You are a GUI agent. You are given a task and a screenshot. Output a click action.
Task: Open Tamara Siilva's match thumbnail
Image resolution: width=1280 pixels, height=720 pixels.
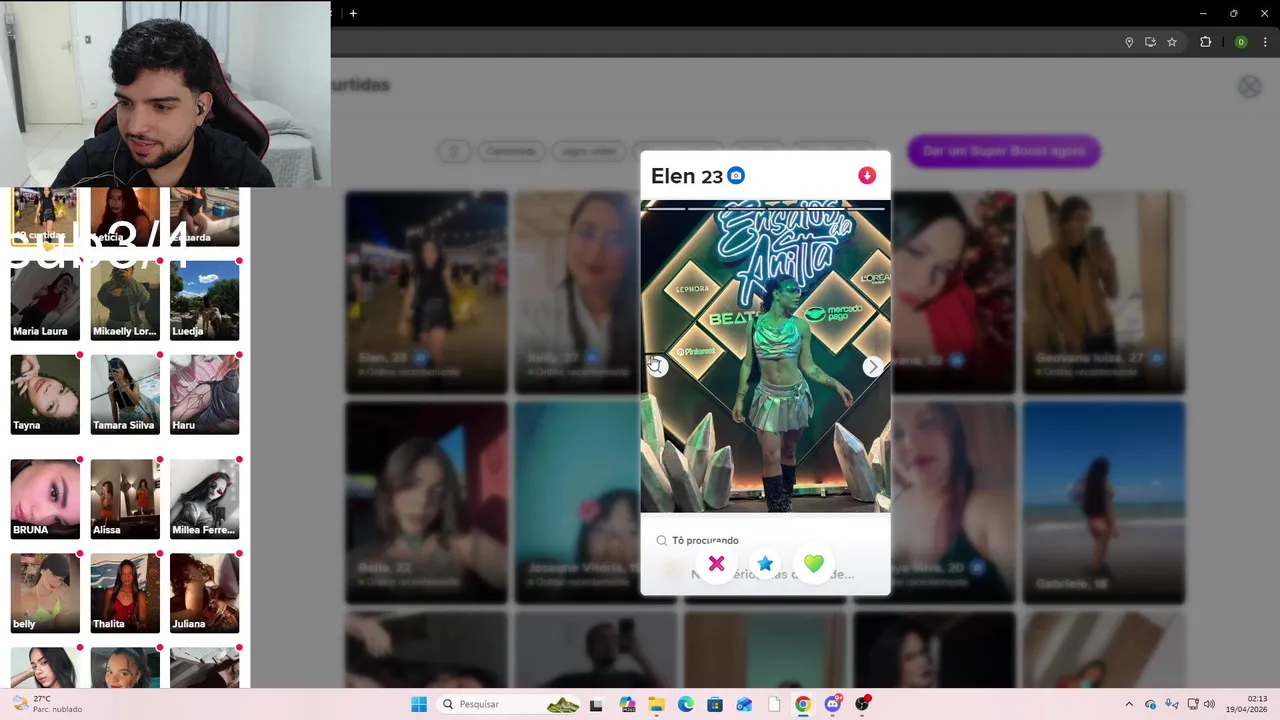point(125,394)
